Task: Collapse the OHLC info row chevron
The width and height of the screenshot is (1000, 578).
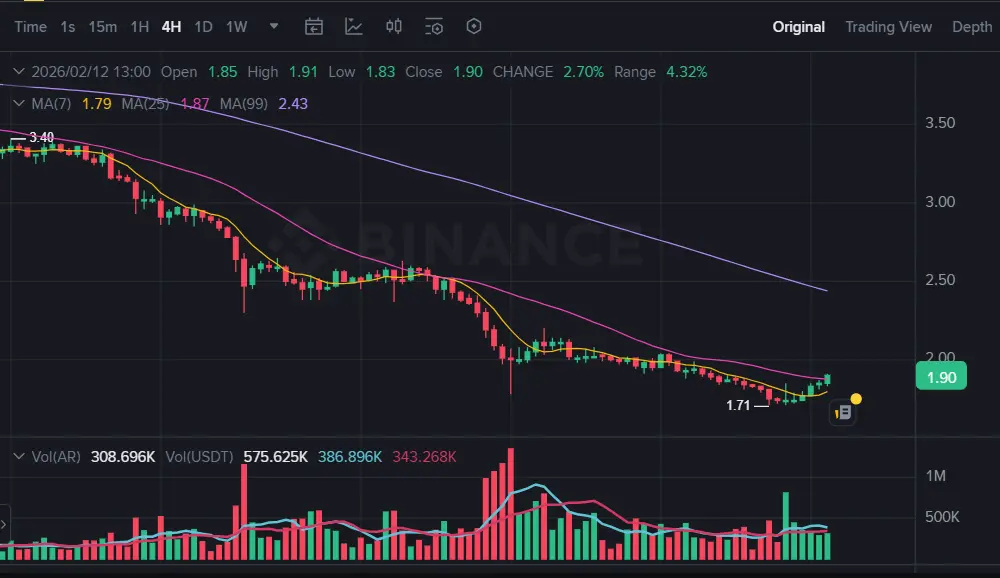Action: point(18,71)
